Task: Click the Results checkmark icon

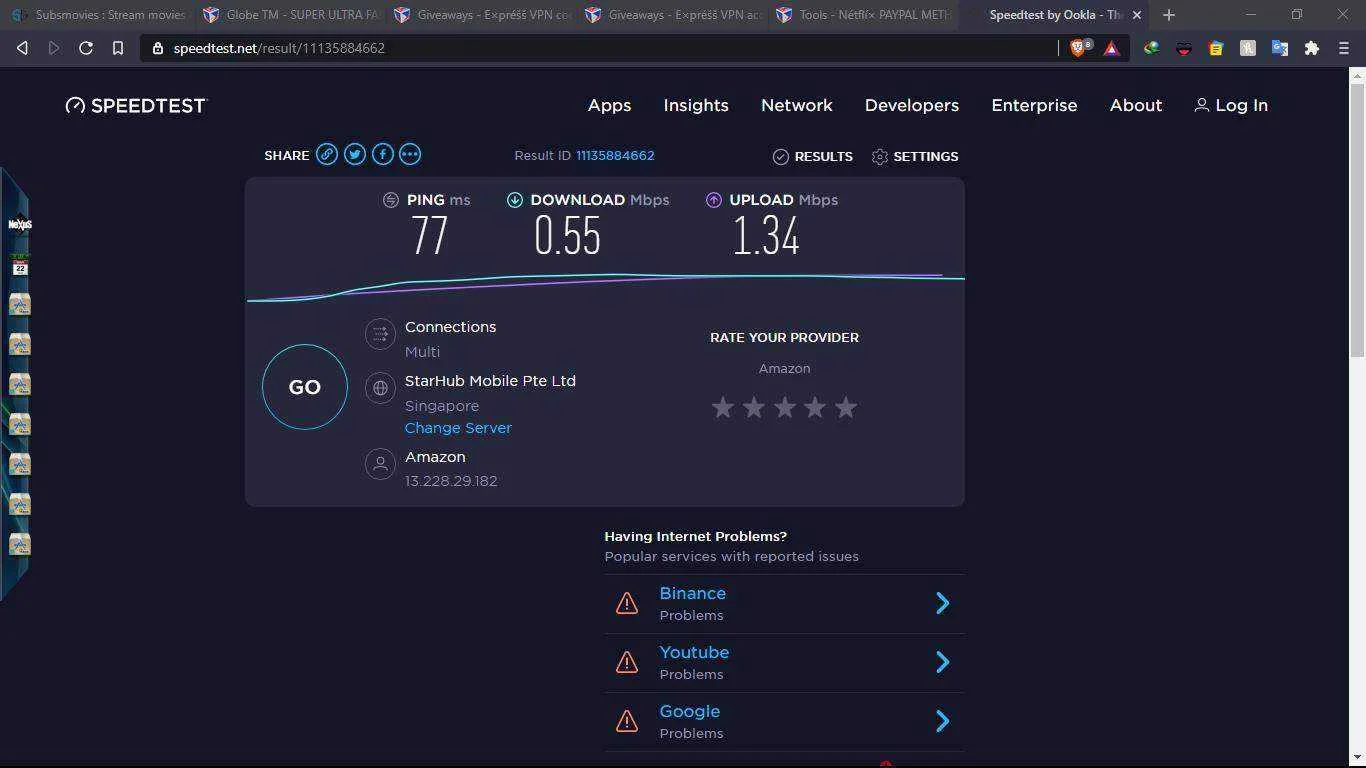Action: (x=781, y=157)
